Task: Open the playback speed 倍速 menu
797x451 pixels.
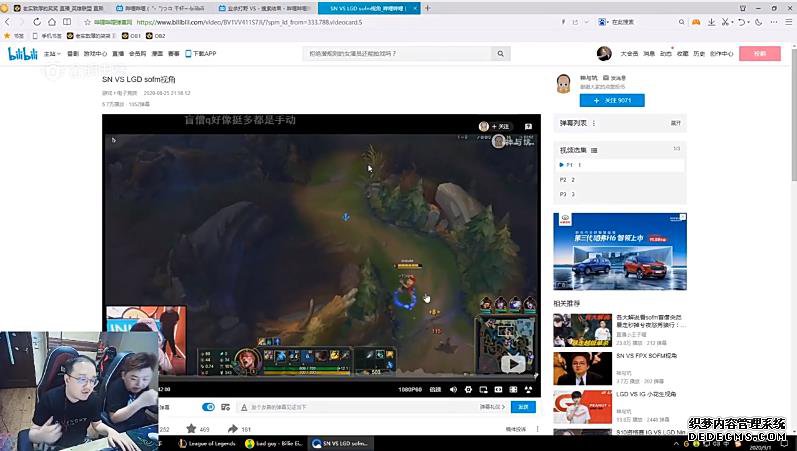Action: coord(436,389)
